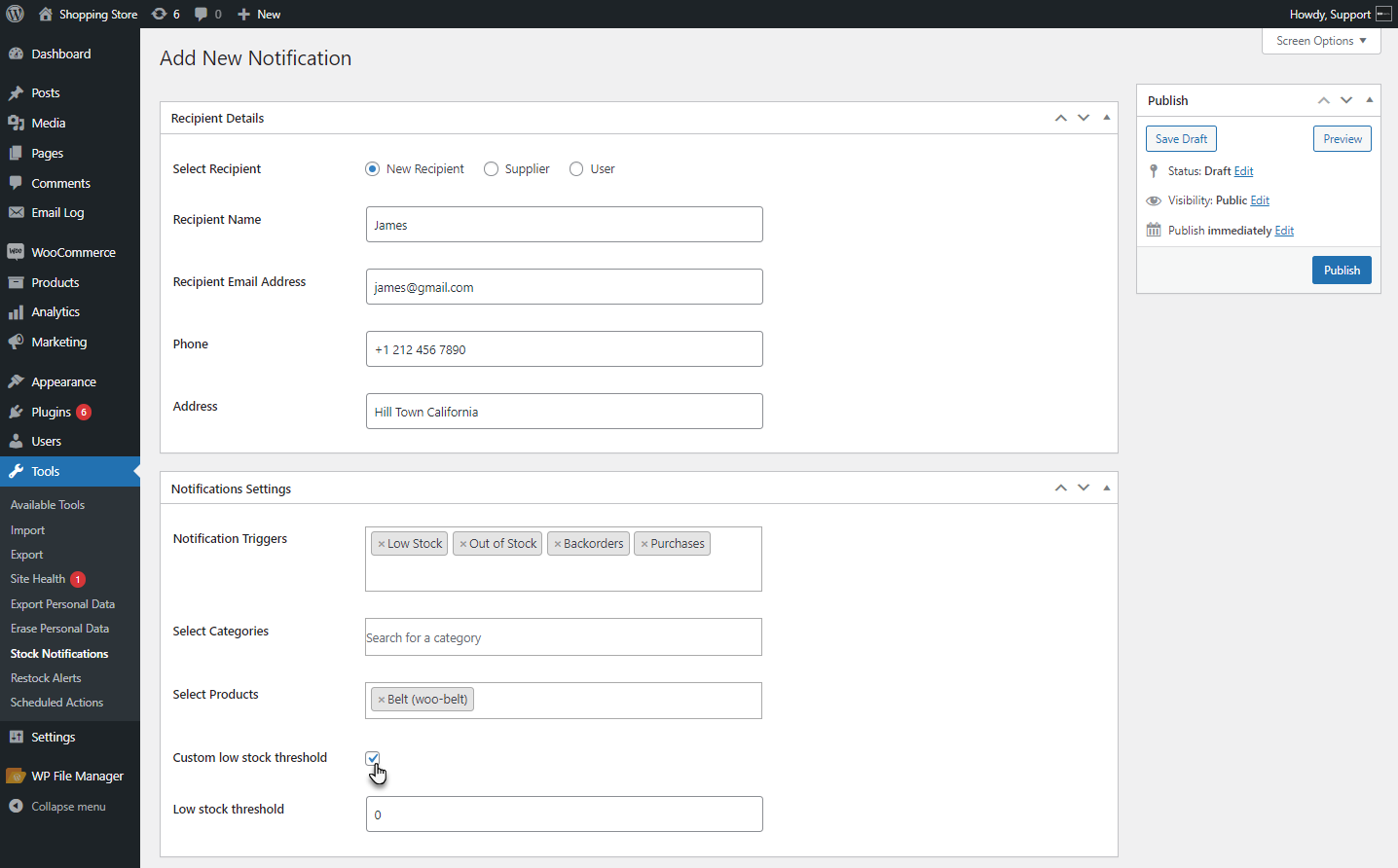Select the User radio button
The image size is (1398, 868).
pos(576,168)
